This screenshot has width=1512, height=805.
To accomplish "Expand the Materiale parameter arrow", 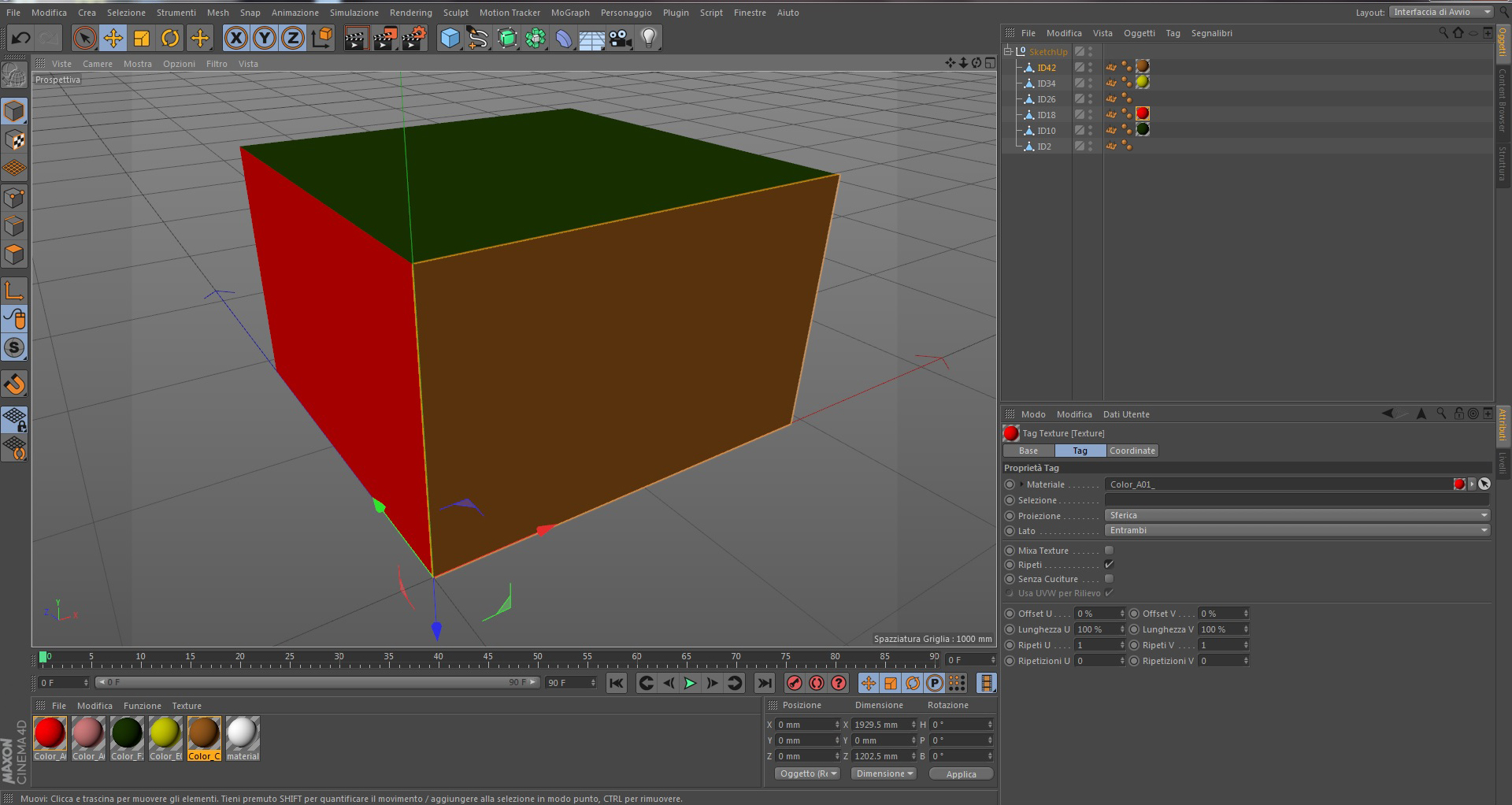I will (x=1021, y=484).
